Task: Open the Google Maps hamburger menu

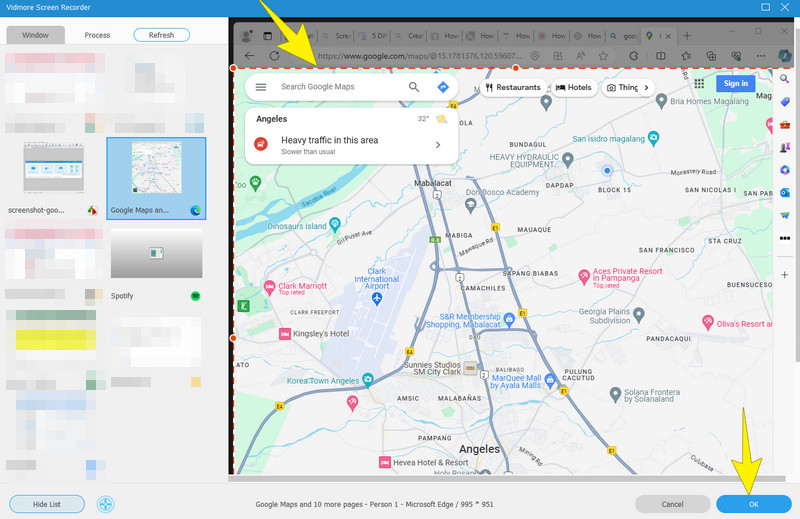Action: [x=261, y=87]
